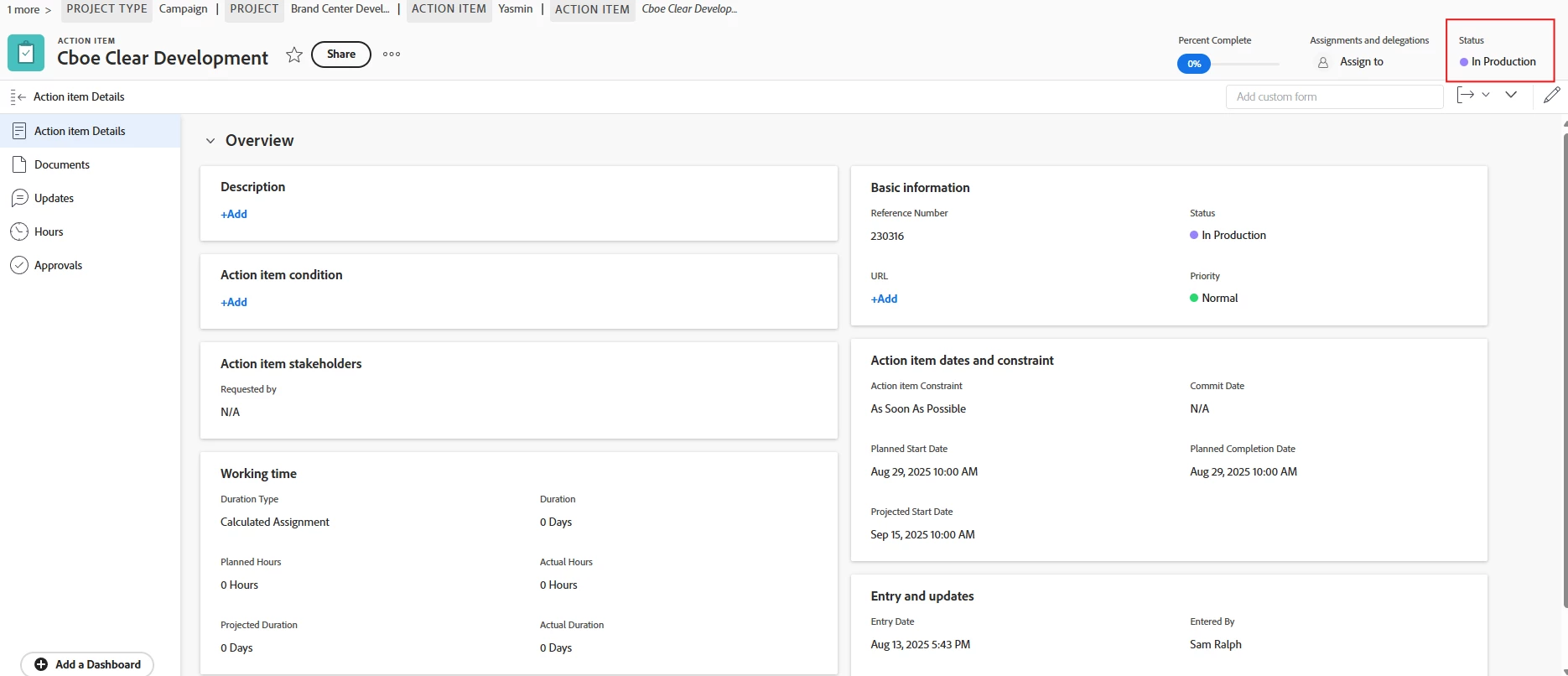Open the Action item Details tab
The width and height of the screenshot is (1568, 676).
coord(91,131)
